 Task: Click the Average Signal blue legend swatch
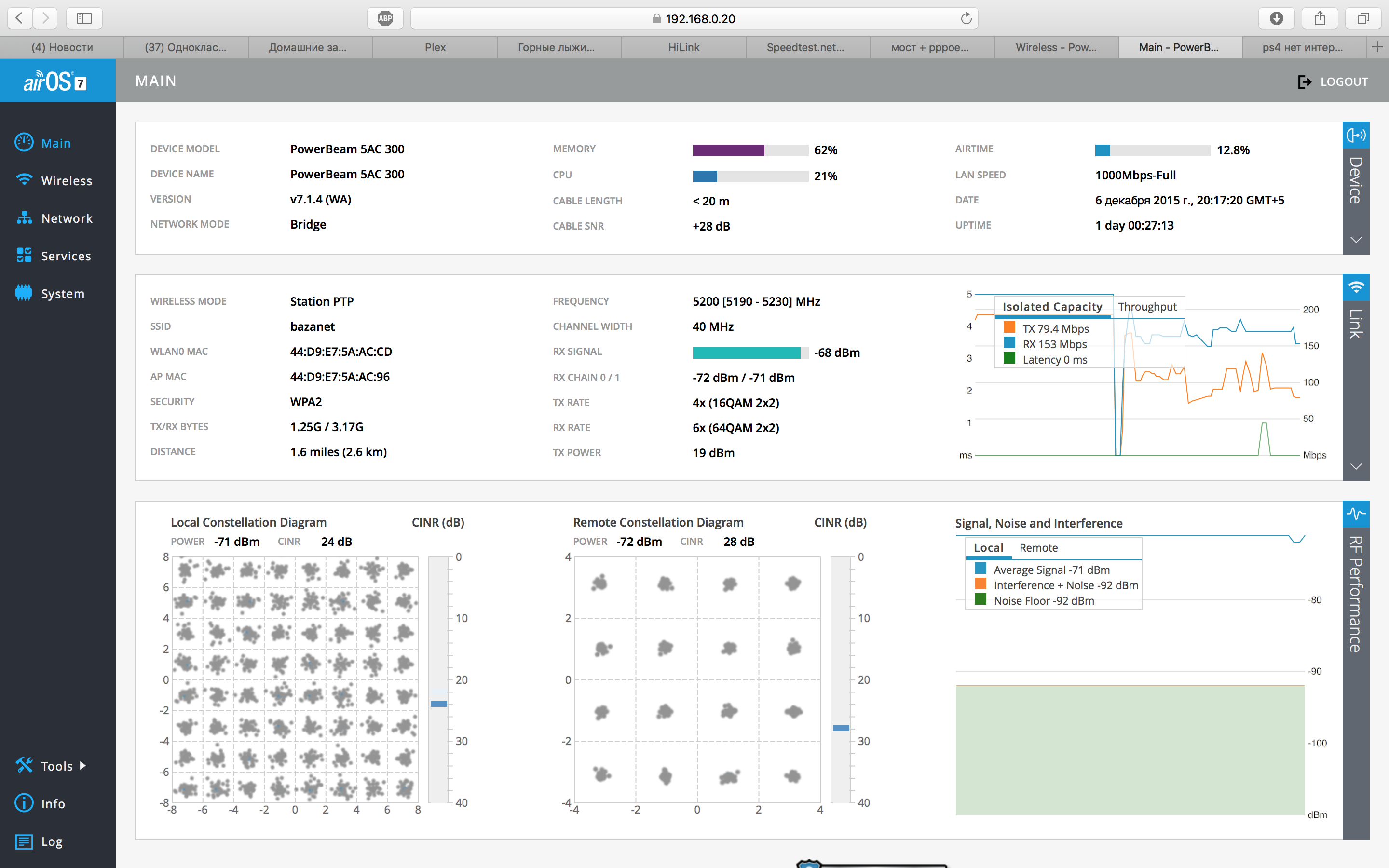click(980, 569)
